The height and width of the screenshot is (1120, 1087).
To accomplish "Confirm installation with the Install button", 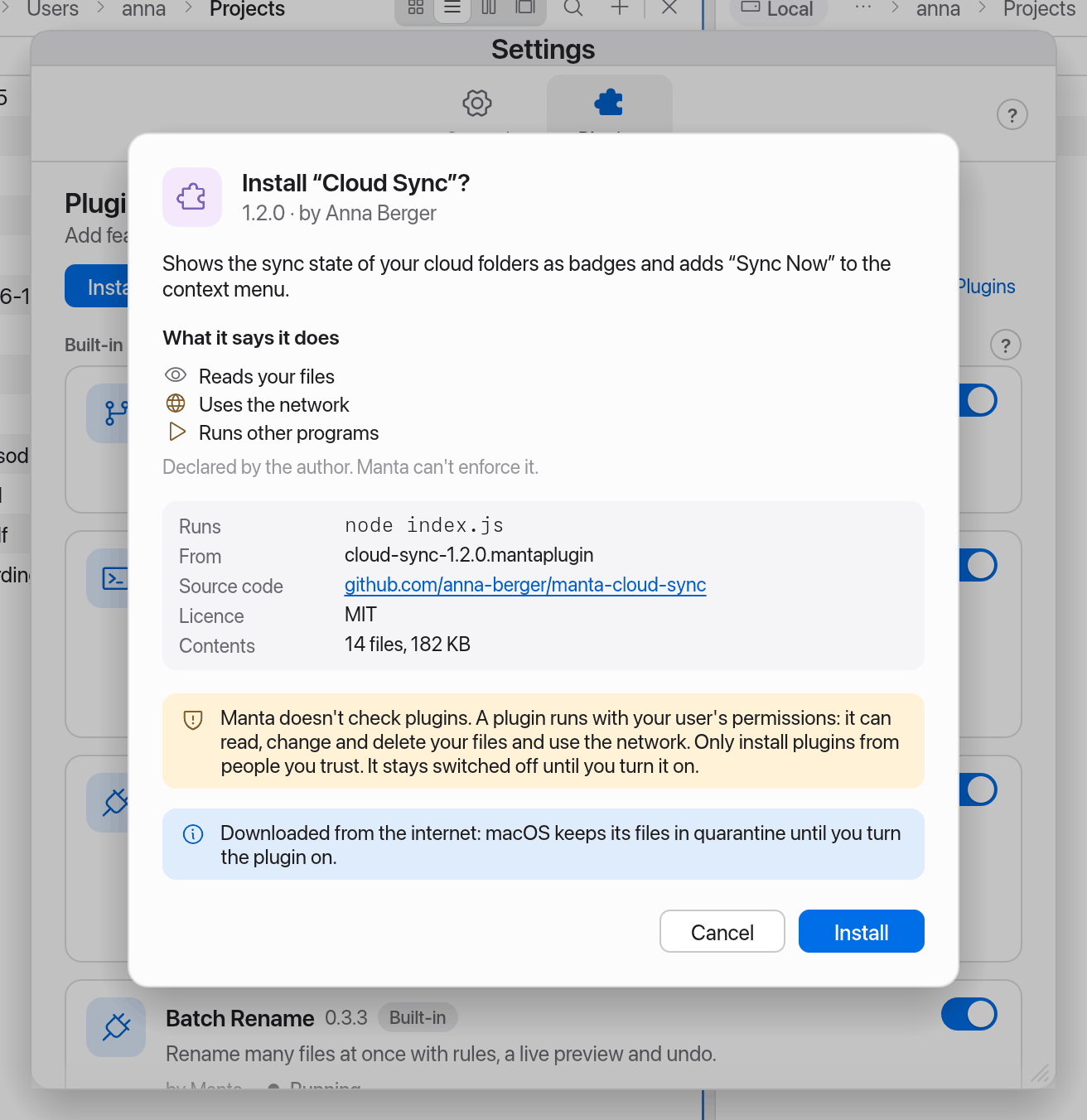I will click(862, 932).
